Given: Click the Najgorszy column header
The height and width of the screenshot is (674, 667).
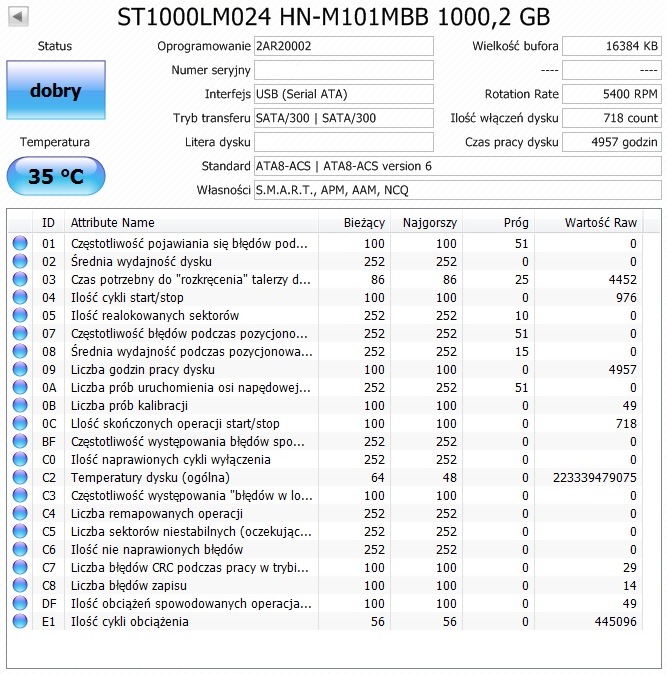Looking at the screenshot, I should 426,223.
